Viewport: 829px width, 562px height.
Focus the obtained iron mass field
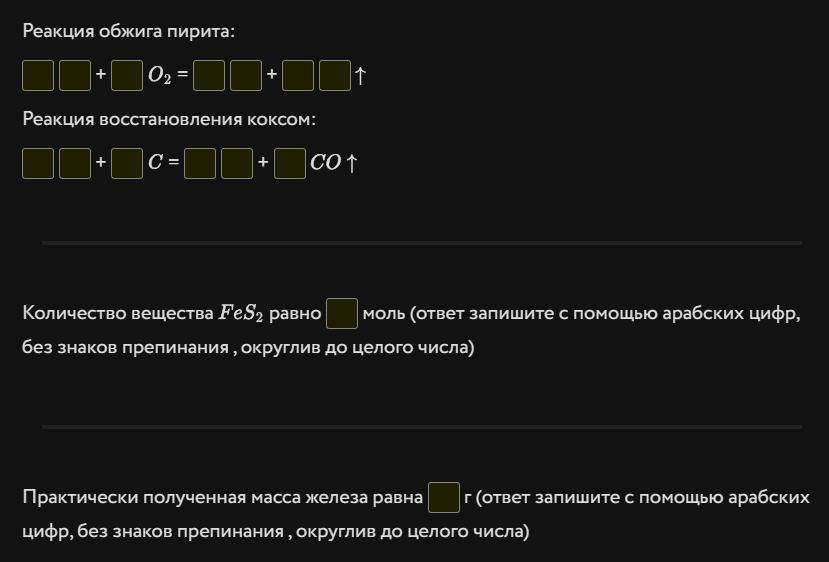(x=444, y=497)
